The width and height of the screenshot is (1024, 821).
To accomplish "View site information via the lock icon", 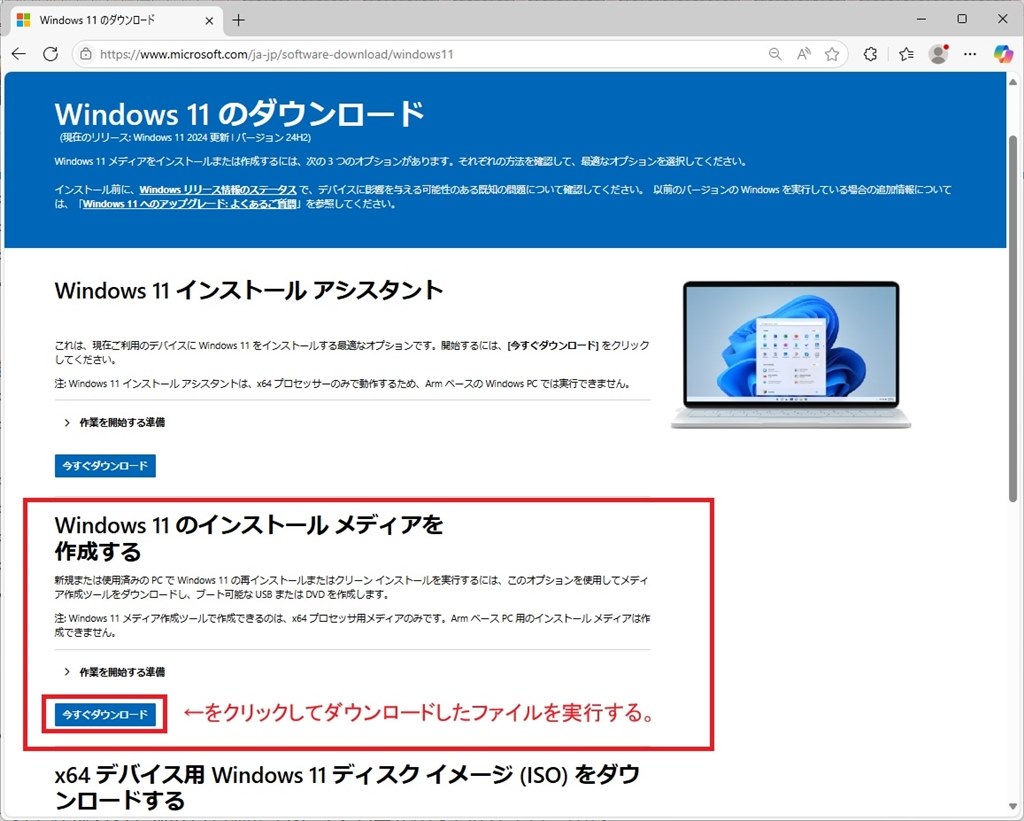I will tap(86, 54).
